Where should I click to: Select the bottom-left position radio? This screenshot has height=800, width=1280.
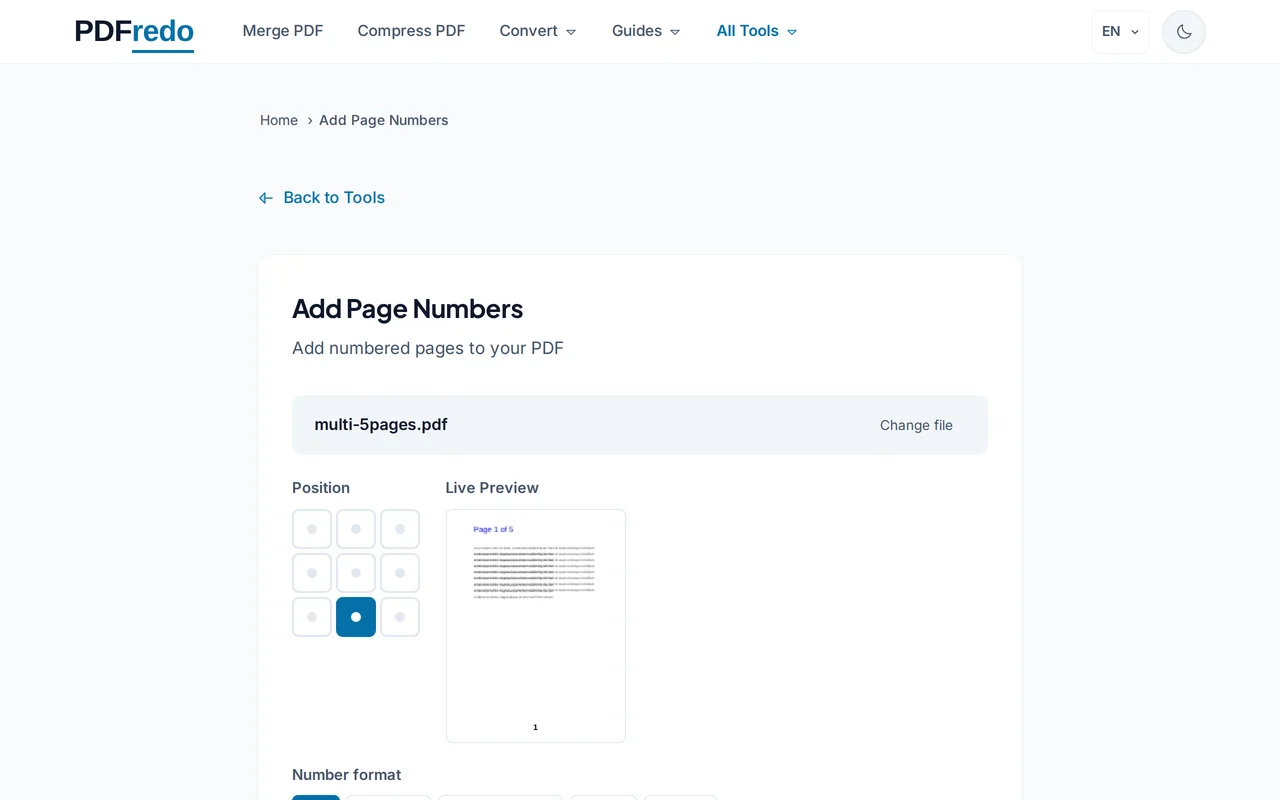[x=311, y=616]
